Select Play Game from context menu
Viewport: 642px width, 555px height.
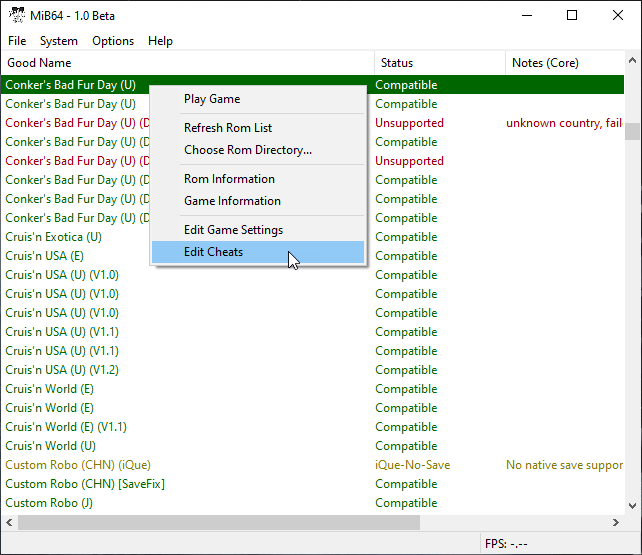pyautogui.click(x=212, y=99)
